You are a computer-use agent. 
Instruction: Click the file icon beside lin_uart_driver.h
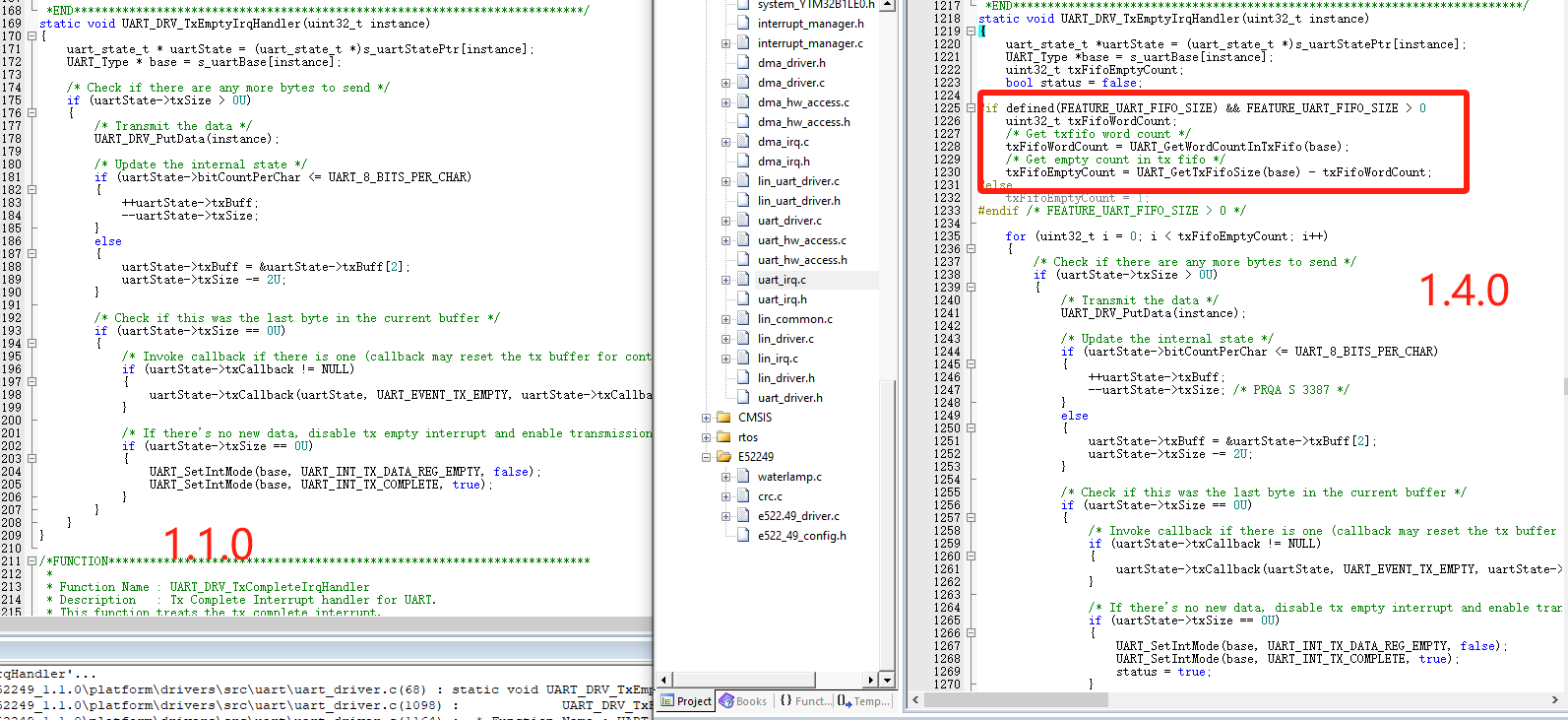pyautogui.click(x=744, y=201)
